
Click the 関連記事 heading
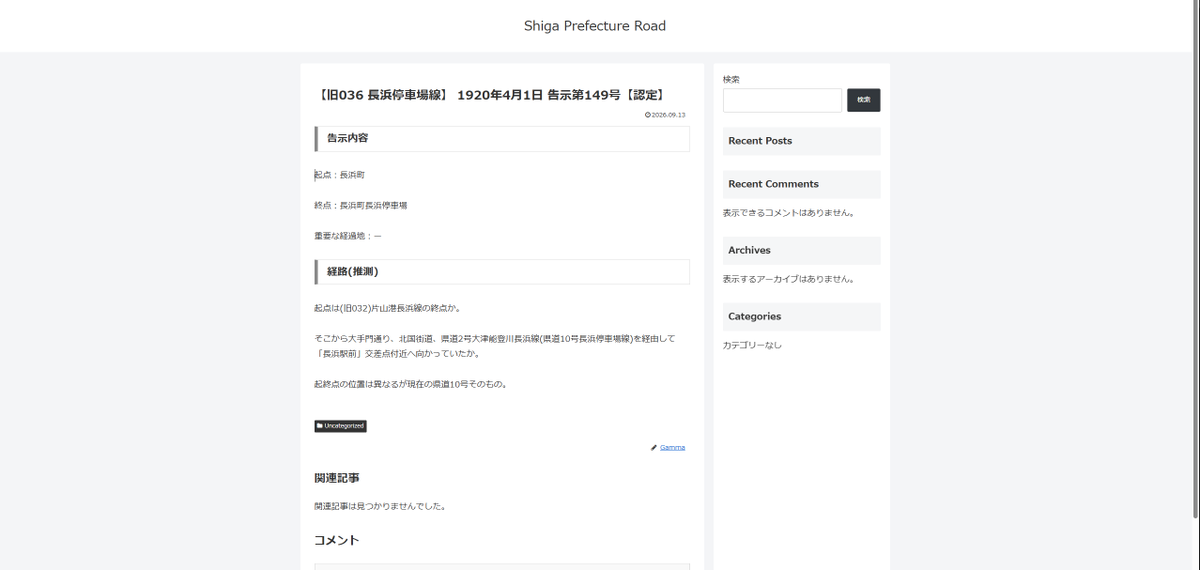tap(337, 478)
